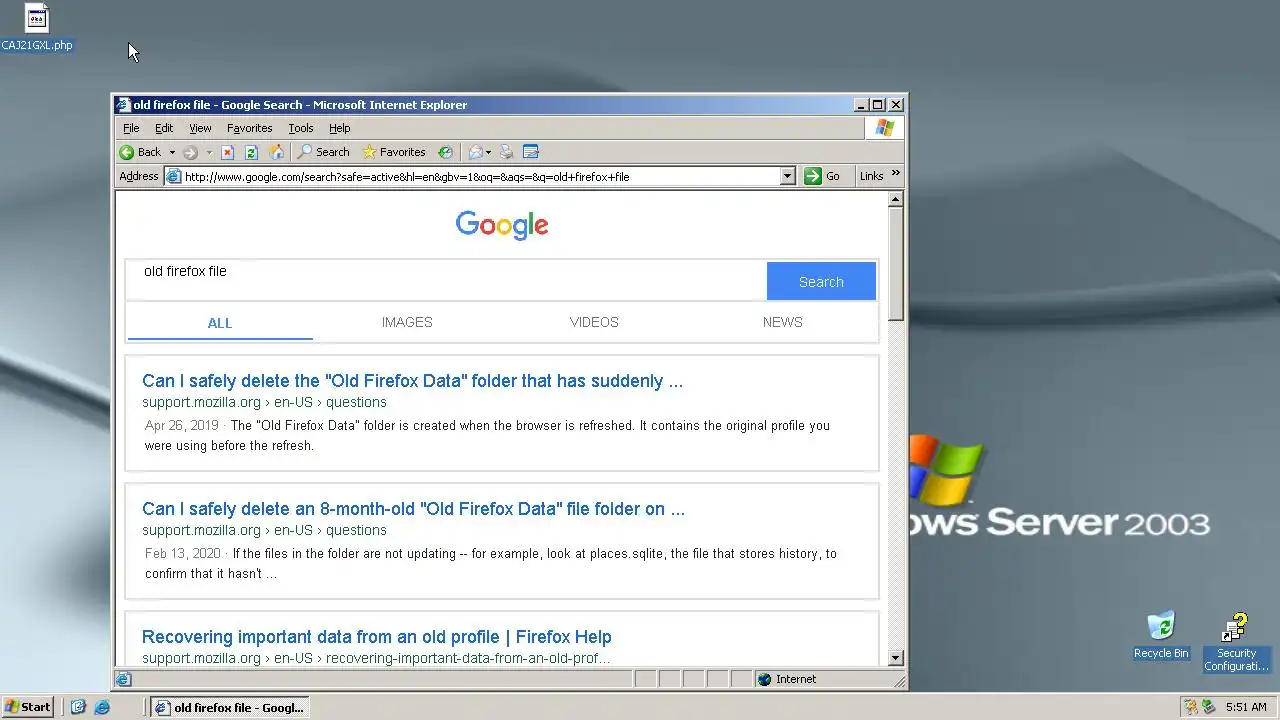Open the address bar URL dropdown
Image resolution: width=1280 pixels, height=720 pixels.
click(x=787, y=176)
